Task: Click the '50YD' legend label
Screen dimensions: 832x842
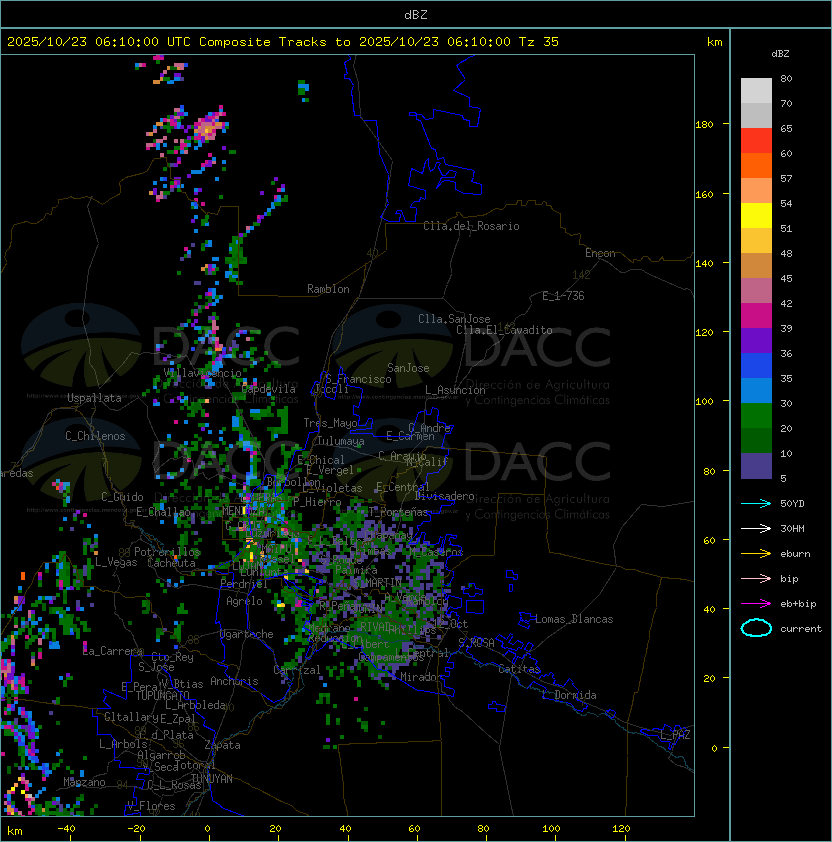Action: point(792,504)
